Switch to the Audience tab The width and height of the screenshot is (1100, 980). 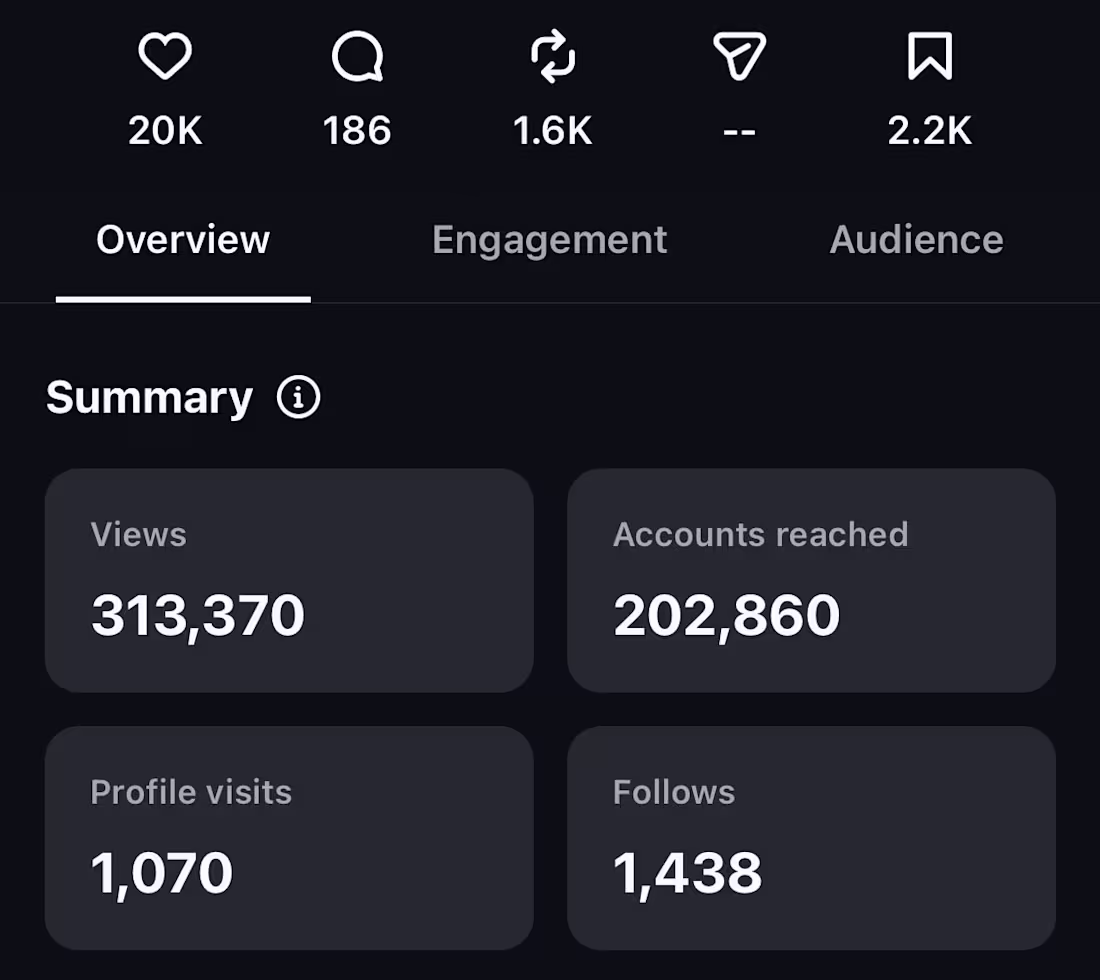pyautogui.click(x=916, y=240)
